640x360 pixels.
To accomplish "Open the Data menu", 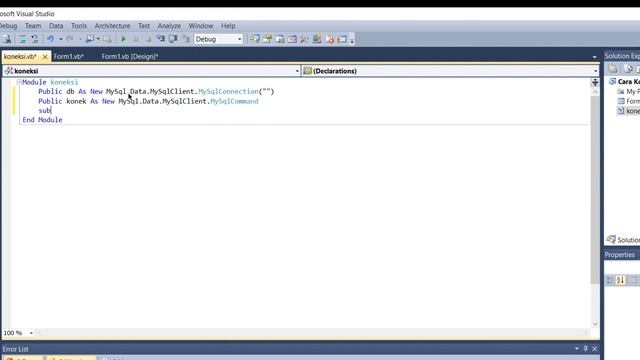I will click(x=56, y=26).
